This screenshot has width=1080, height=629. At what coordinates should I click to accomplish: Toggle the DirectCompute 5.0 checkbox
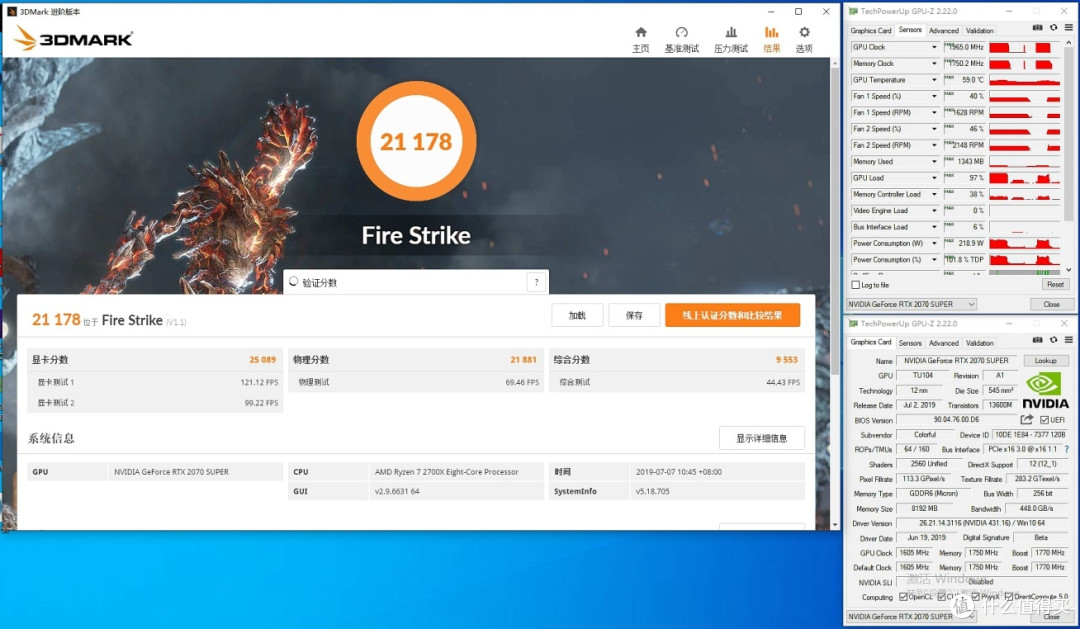[x=1009, y=597]
